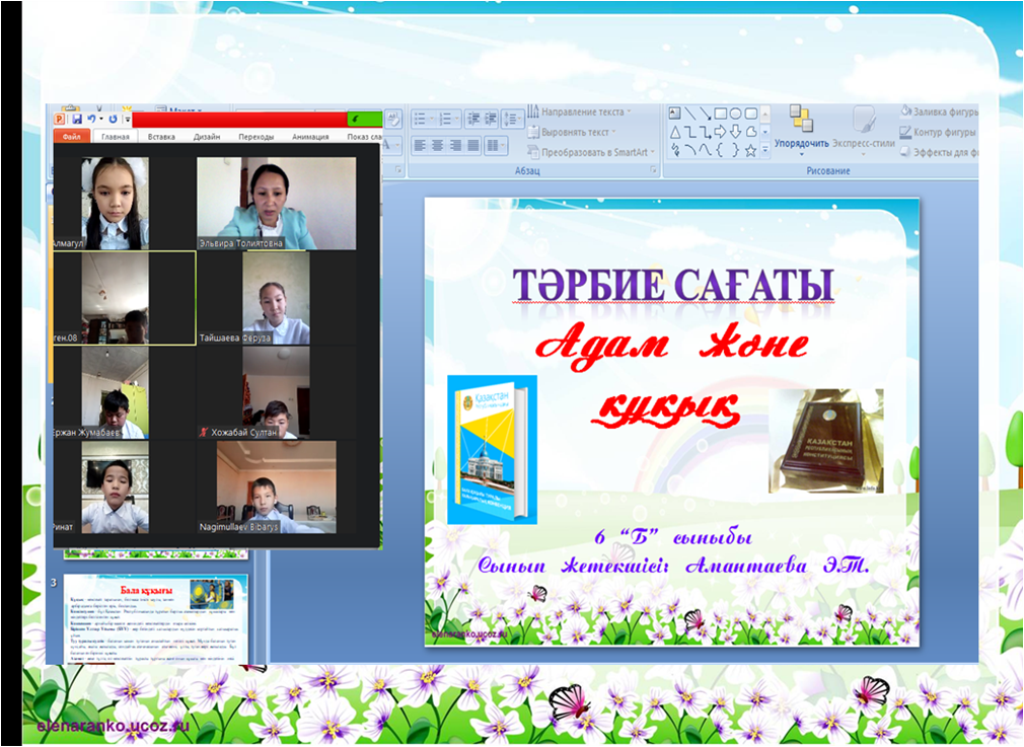Select the oval shape from shapes gallery

pos(736,113)
